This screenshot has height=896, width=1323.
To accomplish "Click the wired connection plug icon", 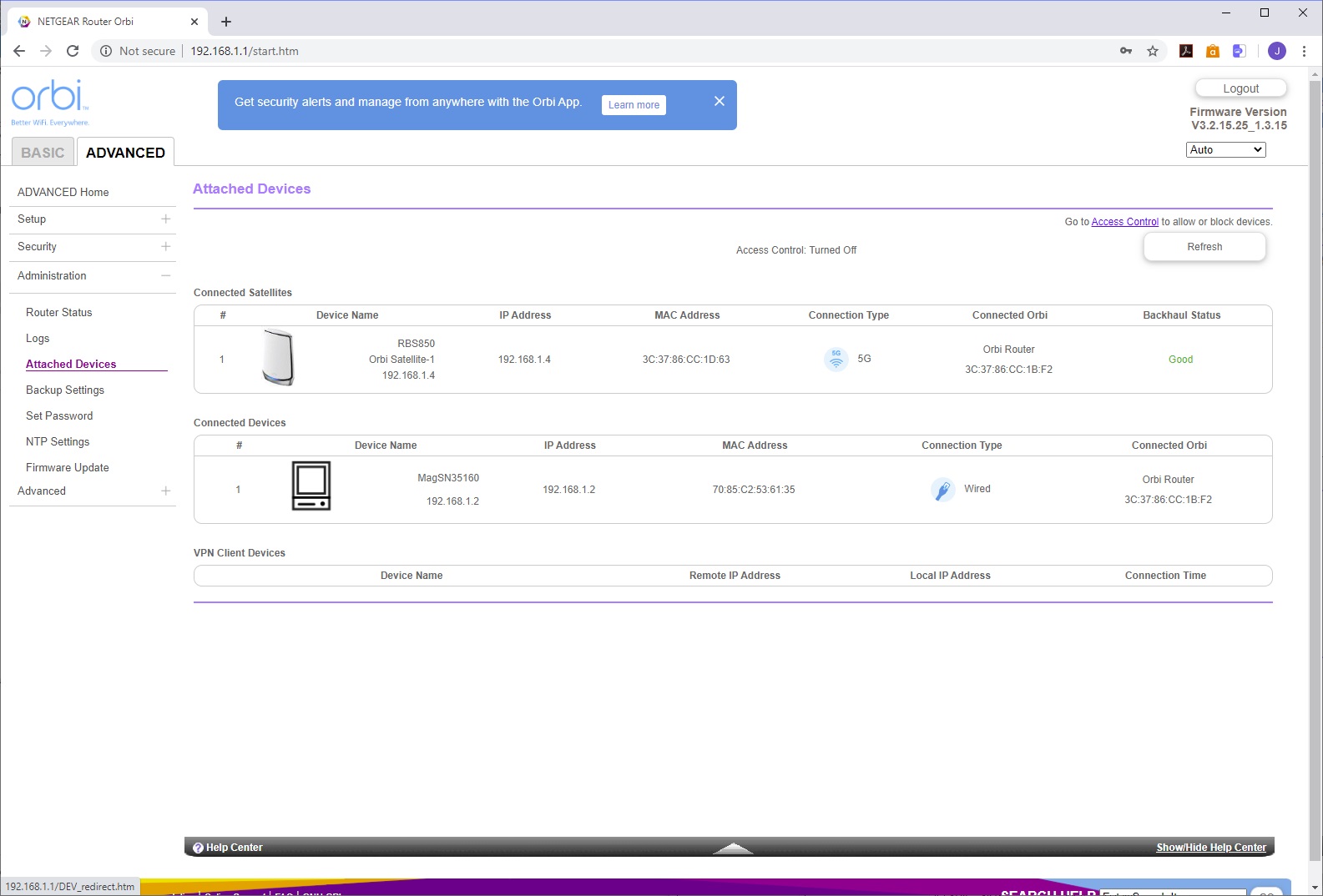I will coord(942,490).
